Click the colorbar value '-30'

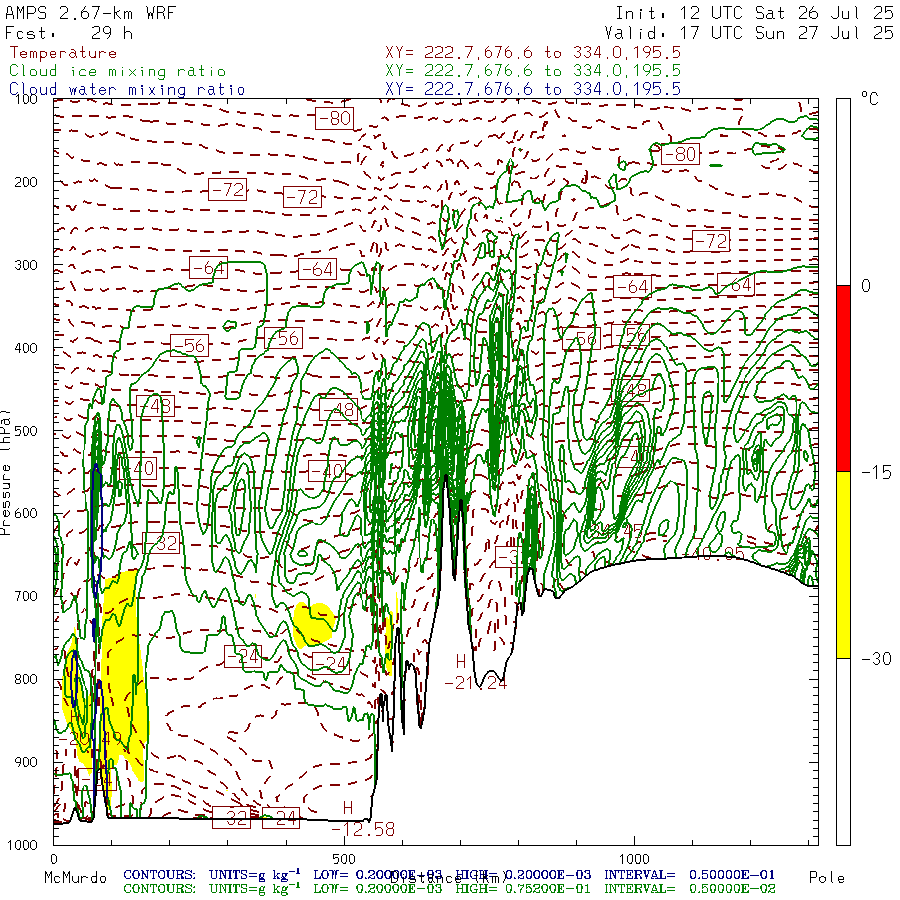(x=876, y=658)
